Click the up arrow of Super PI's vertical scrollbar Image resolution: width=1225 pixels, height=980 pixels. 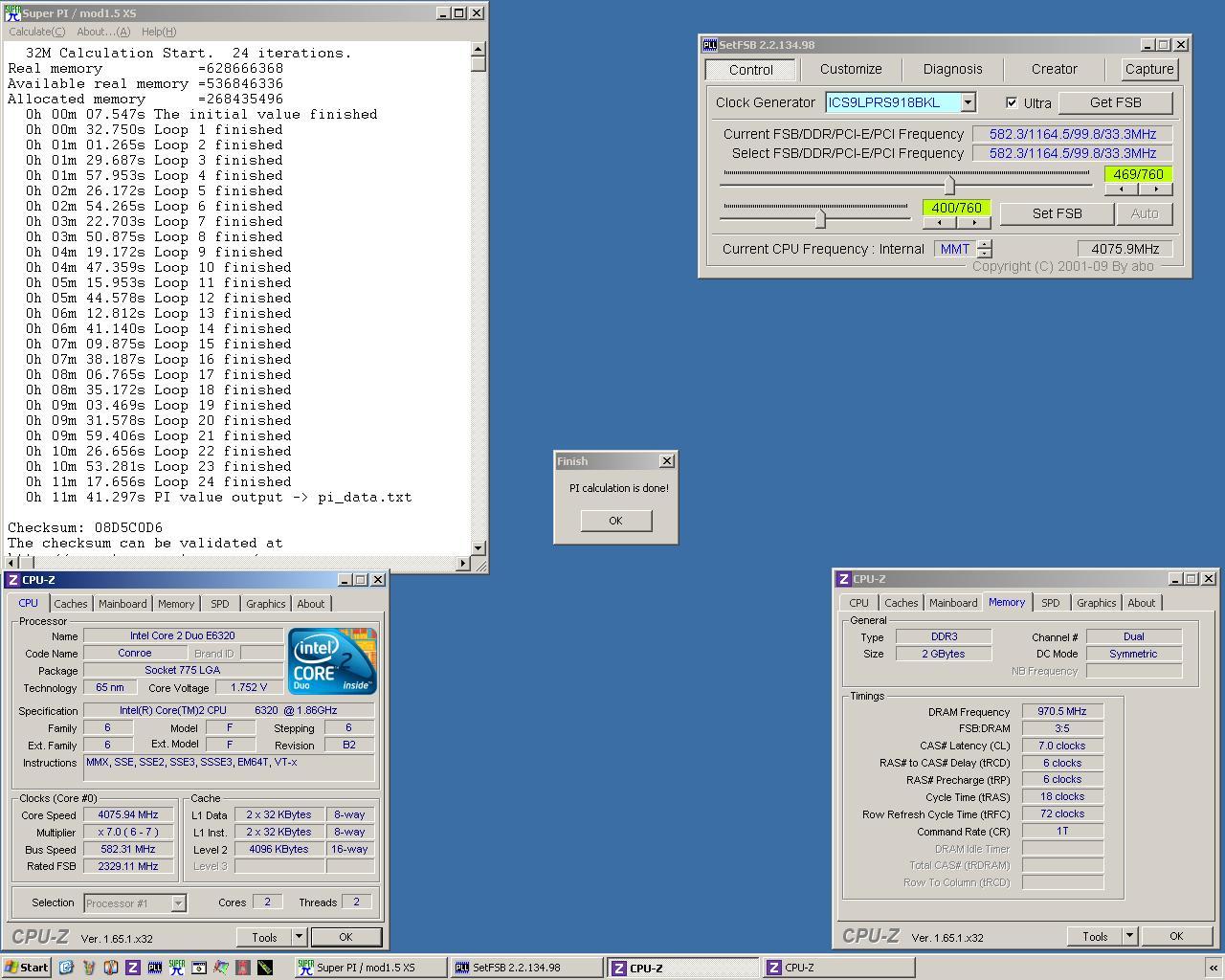(x=479, y=49)
